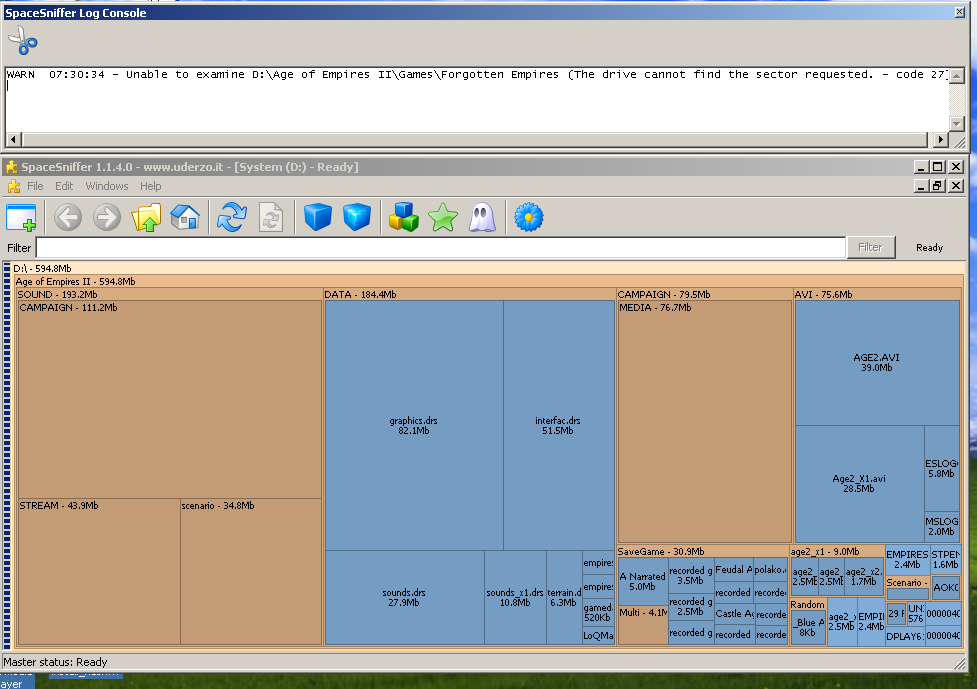Select the A Narrated 5.0Mb block
This screenshot has width=977, height=689.
pos(642,582)
